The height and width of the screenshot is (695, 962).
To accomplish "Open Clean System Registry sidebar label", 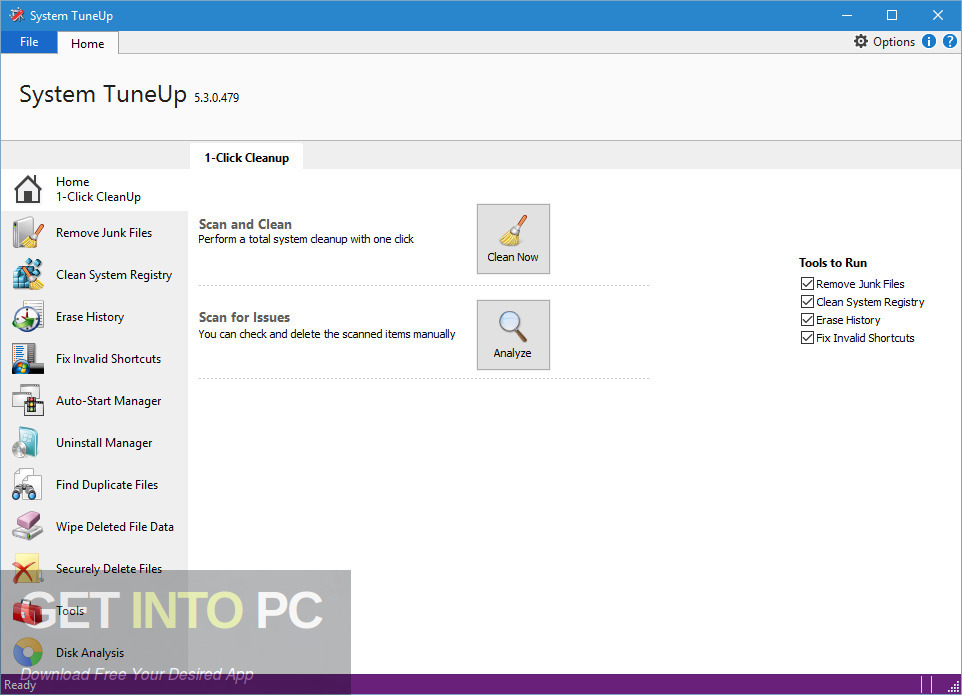I will (114, 275).
